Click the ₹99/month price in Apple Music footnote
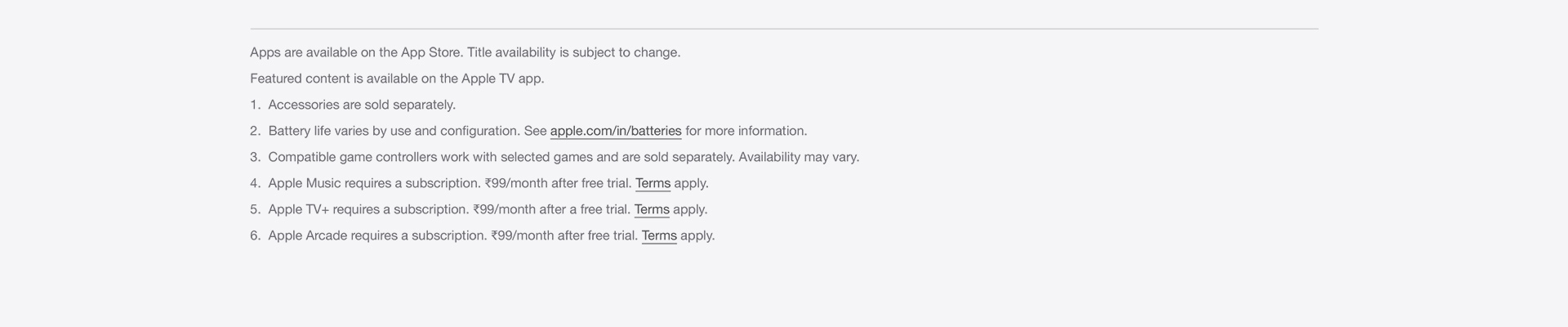The image size is (1568, 327). pos(516,183)
